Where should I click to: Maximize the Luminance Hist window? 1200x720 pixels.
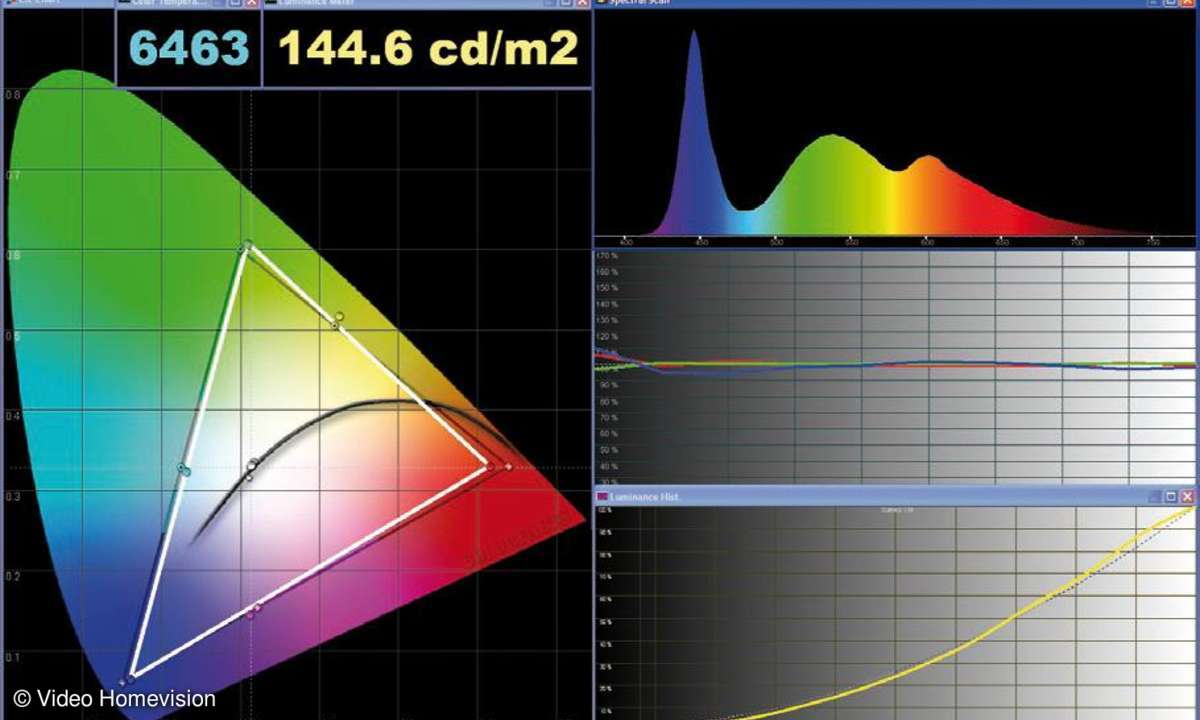1170,496
